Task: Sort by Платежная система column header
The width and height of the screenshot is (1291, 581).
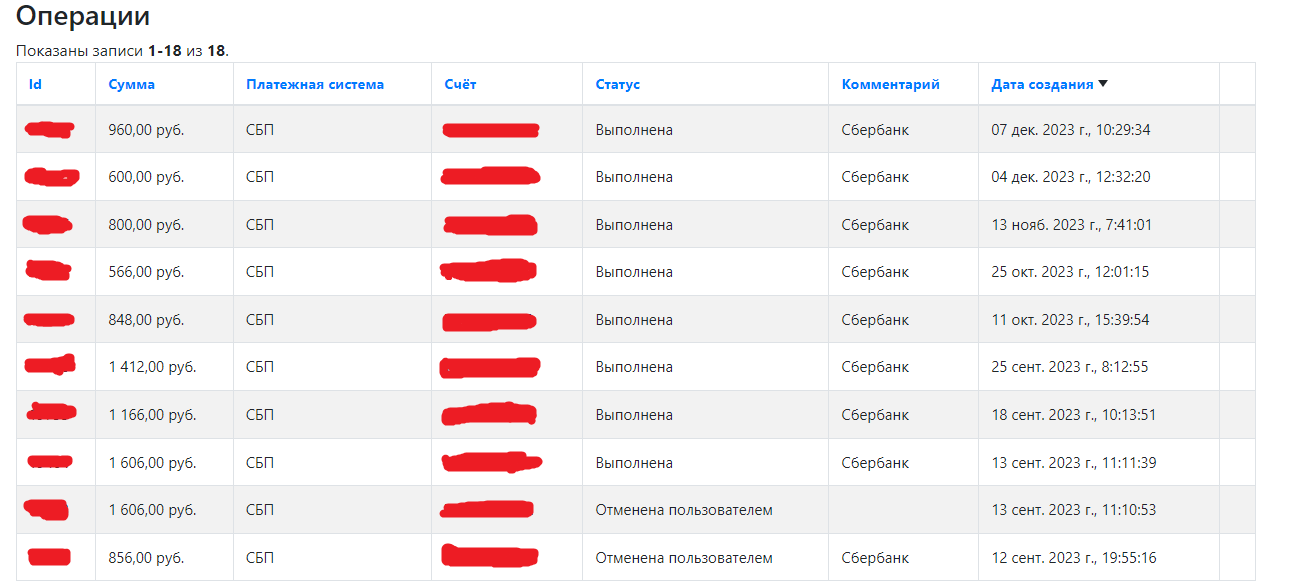Action: [314, 84]
